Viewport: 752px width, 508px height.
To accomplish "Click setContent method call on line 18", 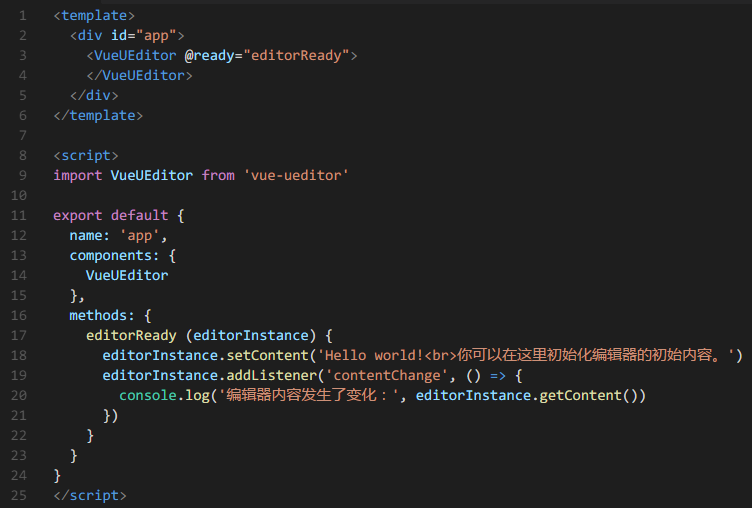I will (267, 355).
